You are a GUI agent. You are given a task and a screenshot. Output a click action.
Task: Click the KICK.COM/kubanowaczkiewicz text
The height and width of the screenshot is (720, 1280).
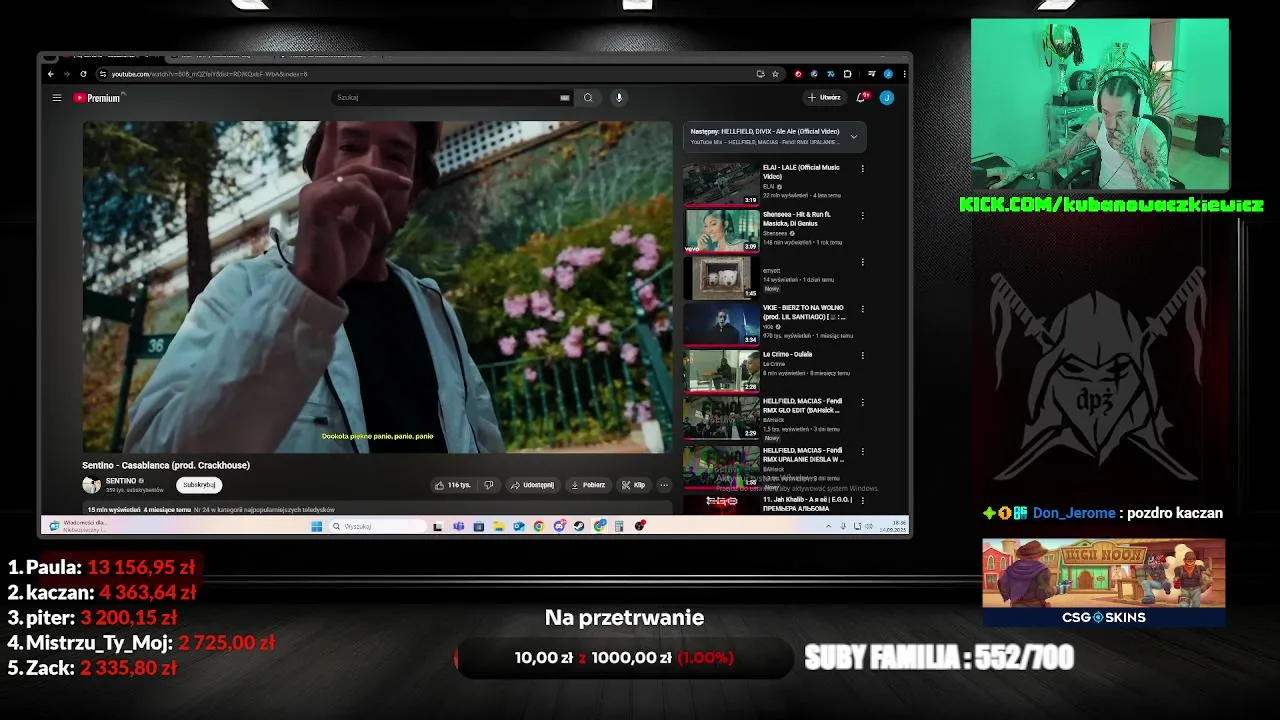click(x=1111, y=204)
